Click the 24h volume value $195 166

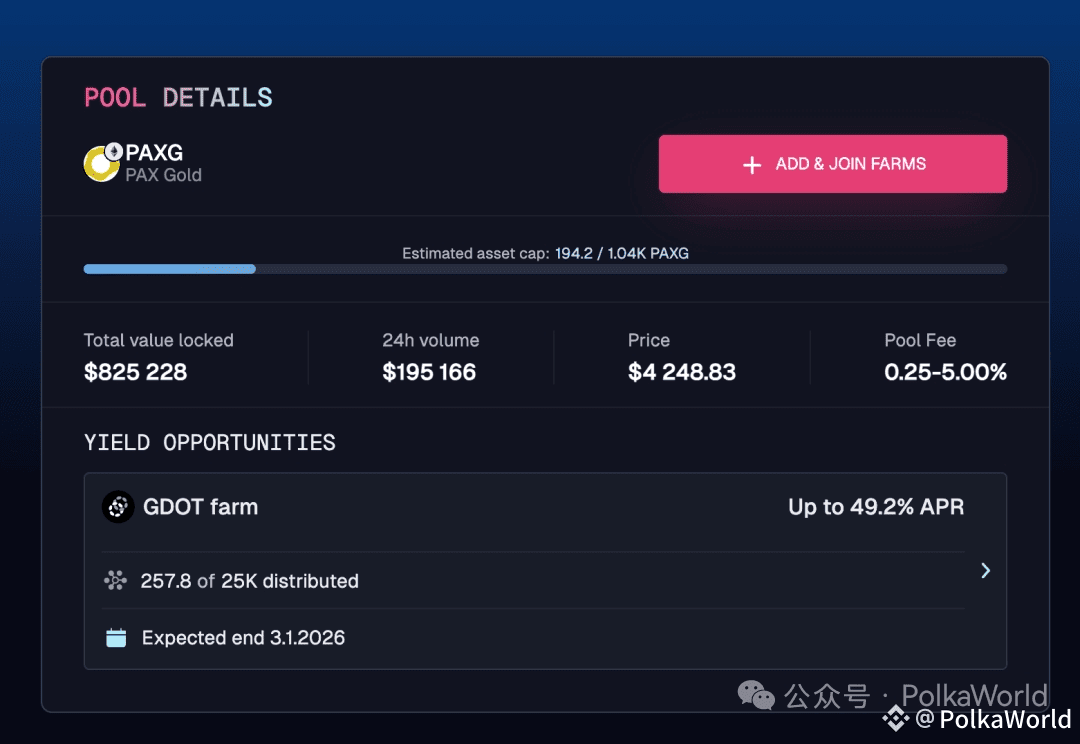(x=429, y=373)
